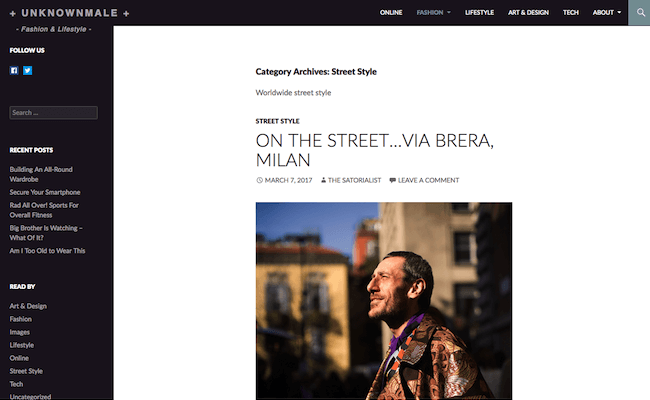Select Street Style category in sidebar
Screen dimensions: 650x400
point(26,371)
